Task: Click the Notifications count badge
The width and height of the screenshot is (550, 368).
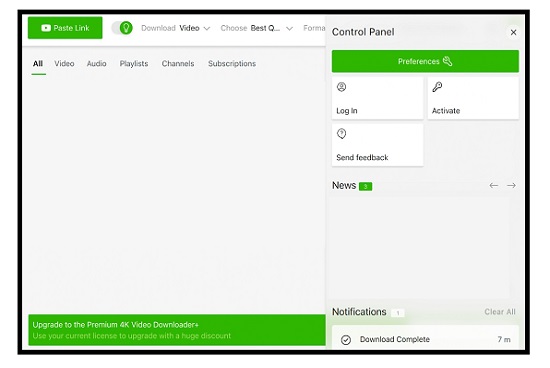Action: pyautogui.click(x=398, y=313)
